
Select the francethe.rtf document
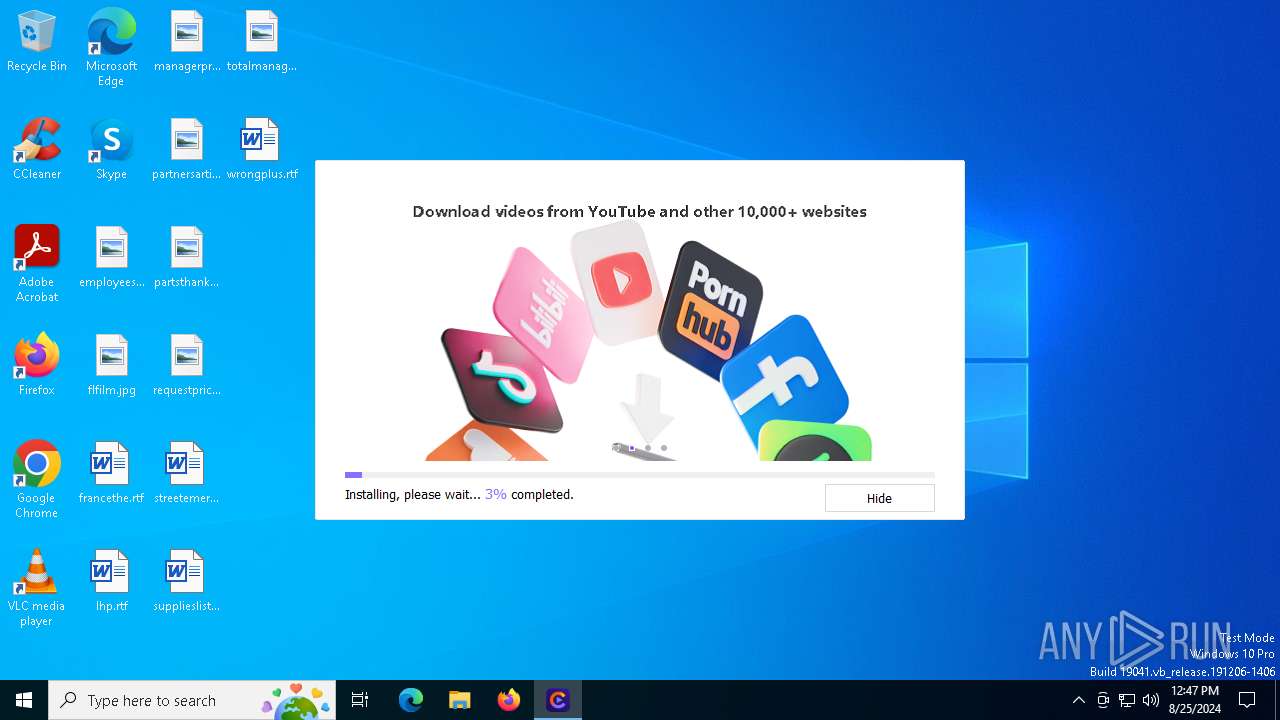111,473
